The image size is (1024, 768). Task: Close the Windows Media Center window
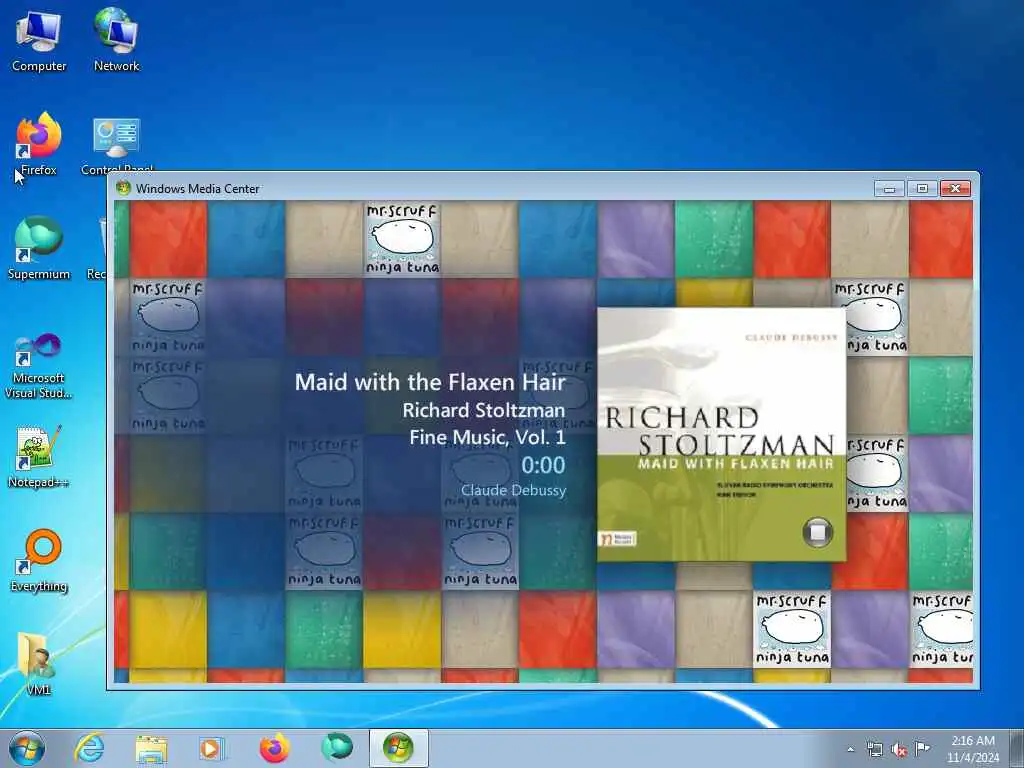(955, 189)
